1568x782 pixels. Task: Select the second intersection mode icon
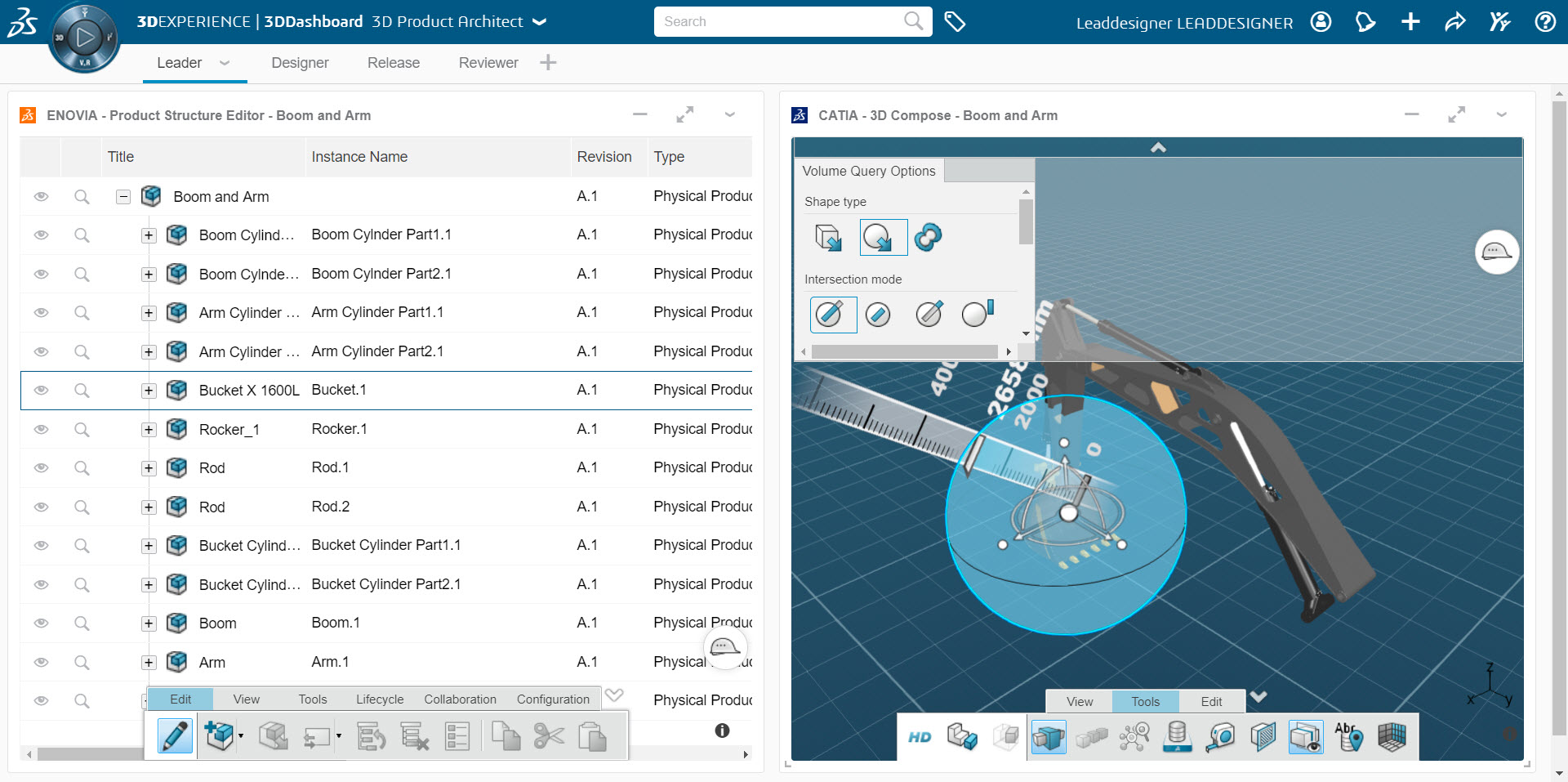878,315
